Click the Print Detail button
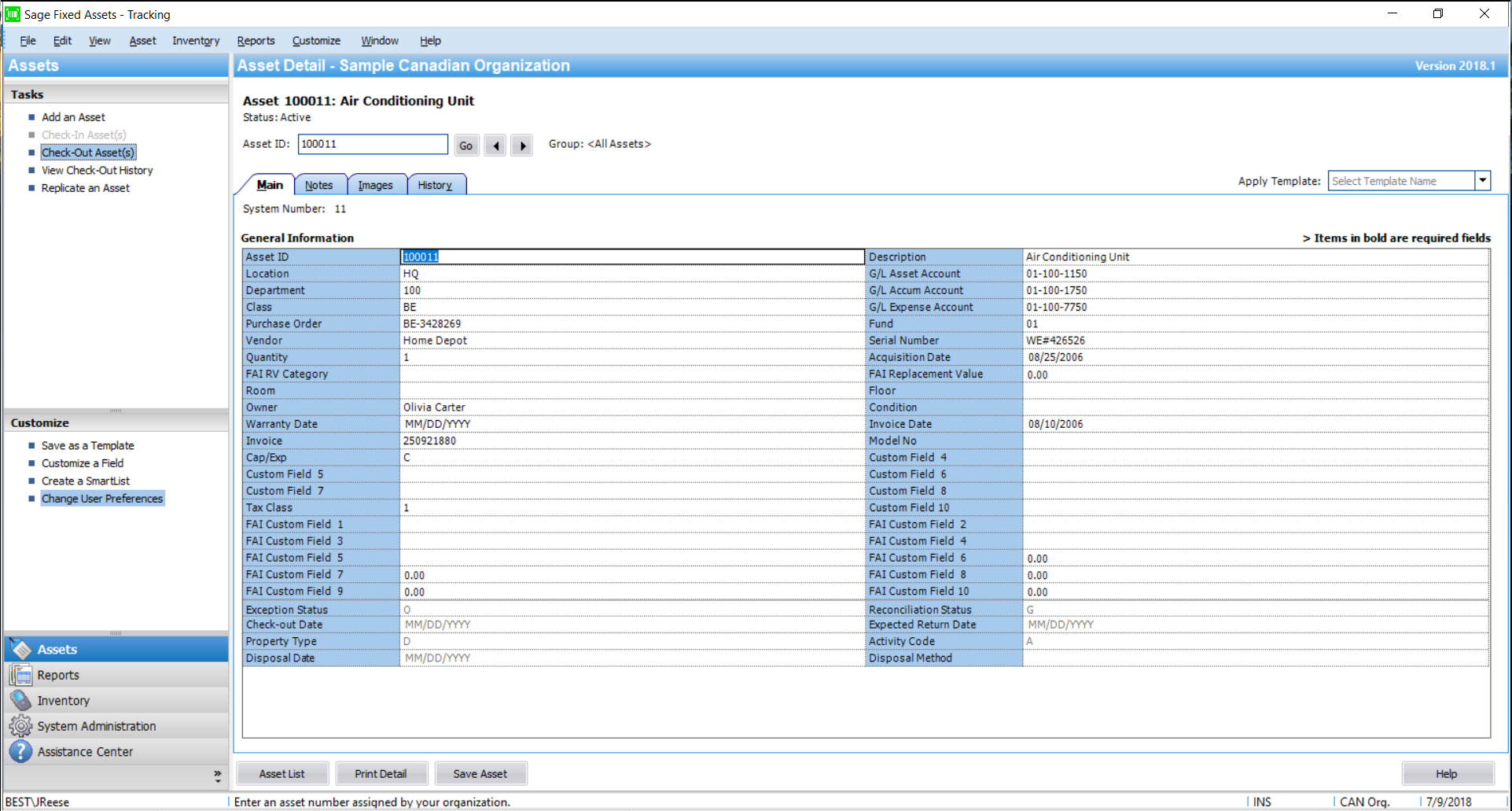The height and width of the screenshot is (811, 1512). point(381,774)
